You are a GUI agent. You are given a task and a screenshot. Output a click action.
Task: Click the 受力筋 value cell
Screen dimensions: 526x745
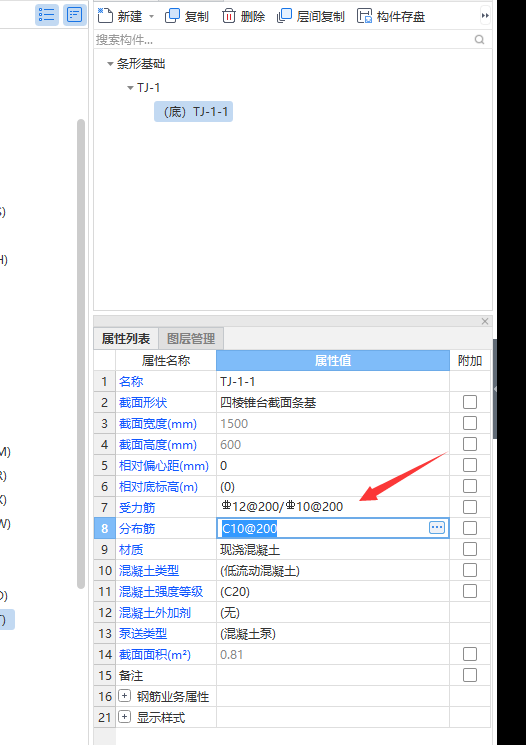[x=333, y=507]
